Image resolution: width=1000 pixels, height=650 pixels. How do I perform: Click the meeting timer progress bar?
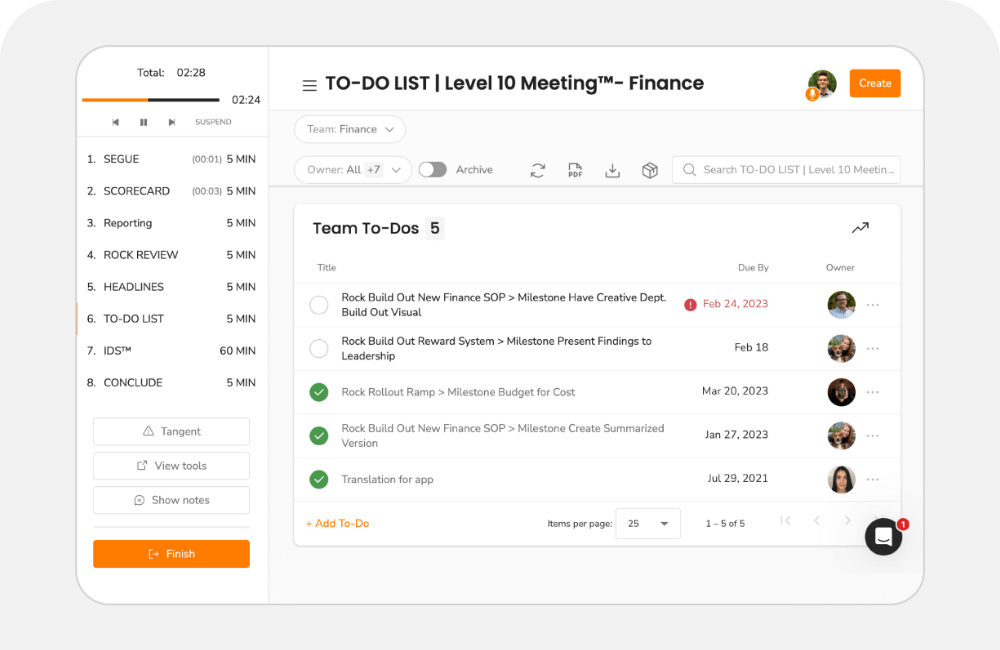click(150, 100)
